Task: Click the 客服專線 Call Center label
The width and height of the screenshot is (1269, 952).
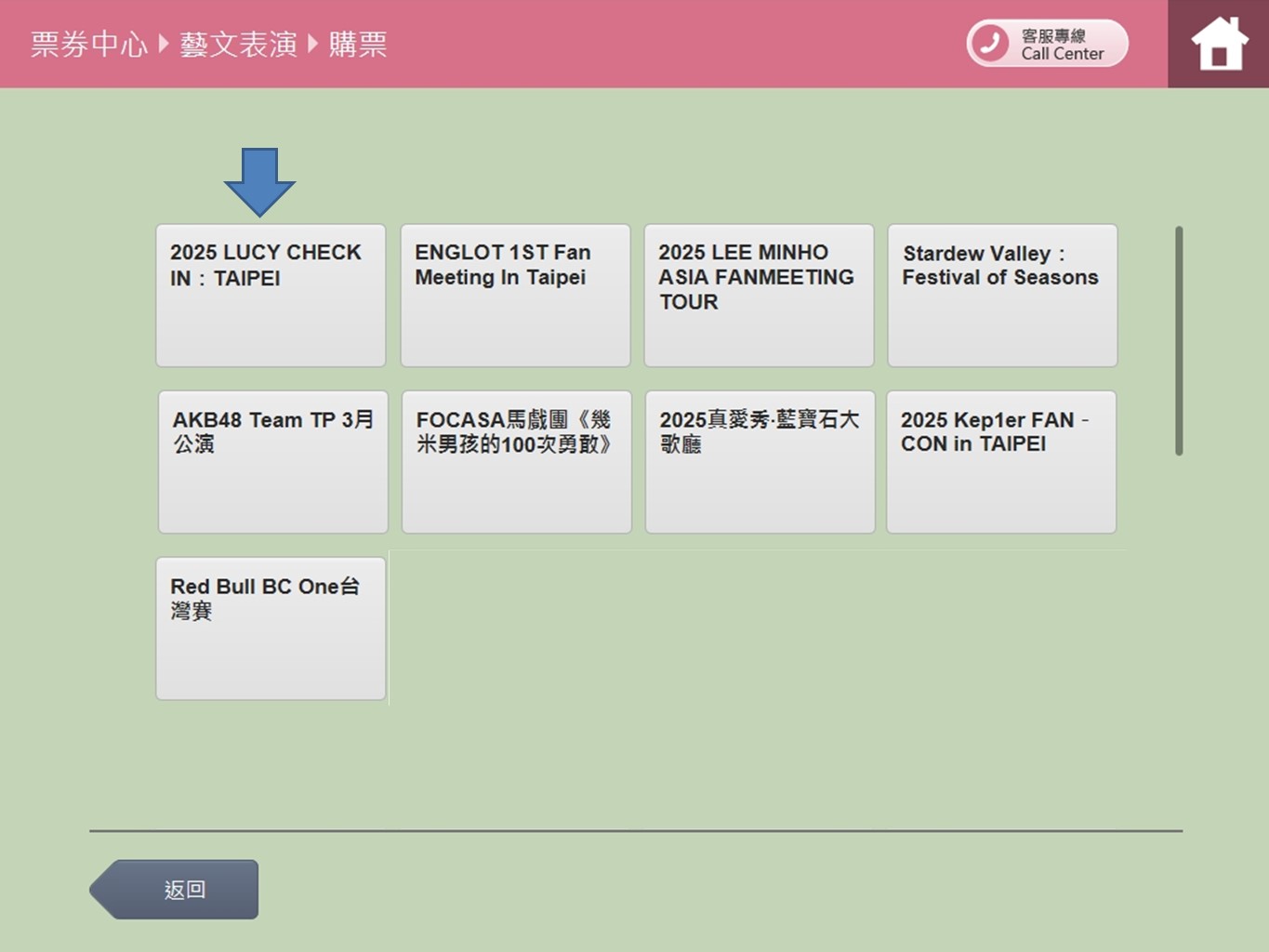Action: 1060,43
